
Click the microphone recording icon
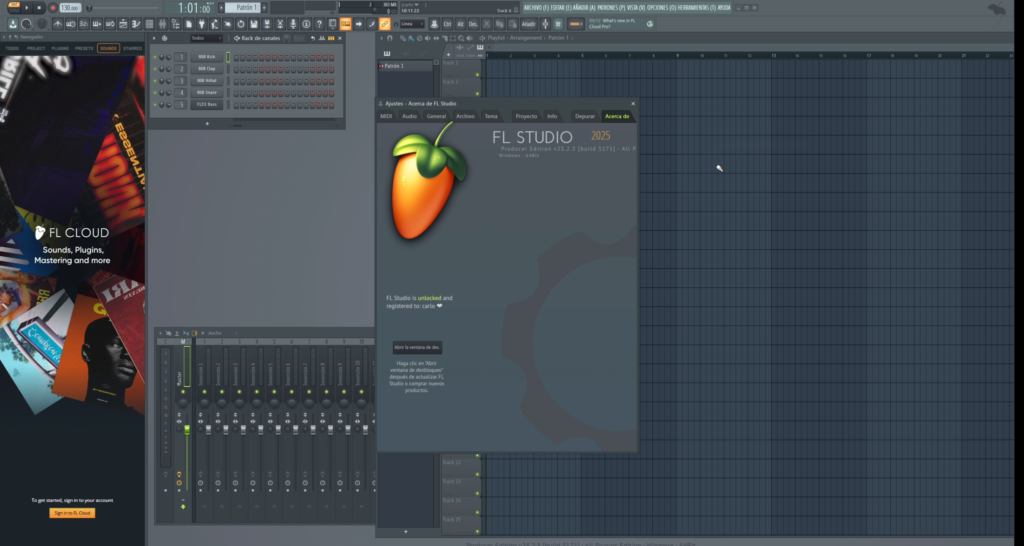tap(293, 24)
